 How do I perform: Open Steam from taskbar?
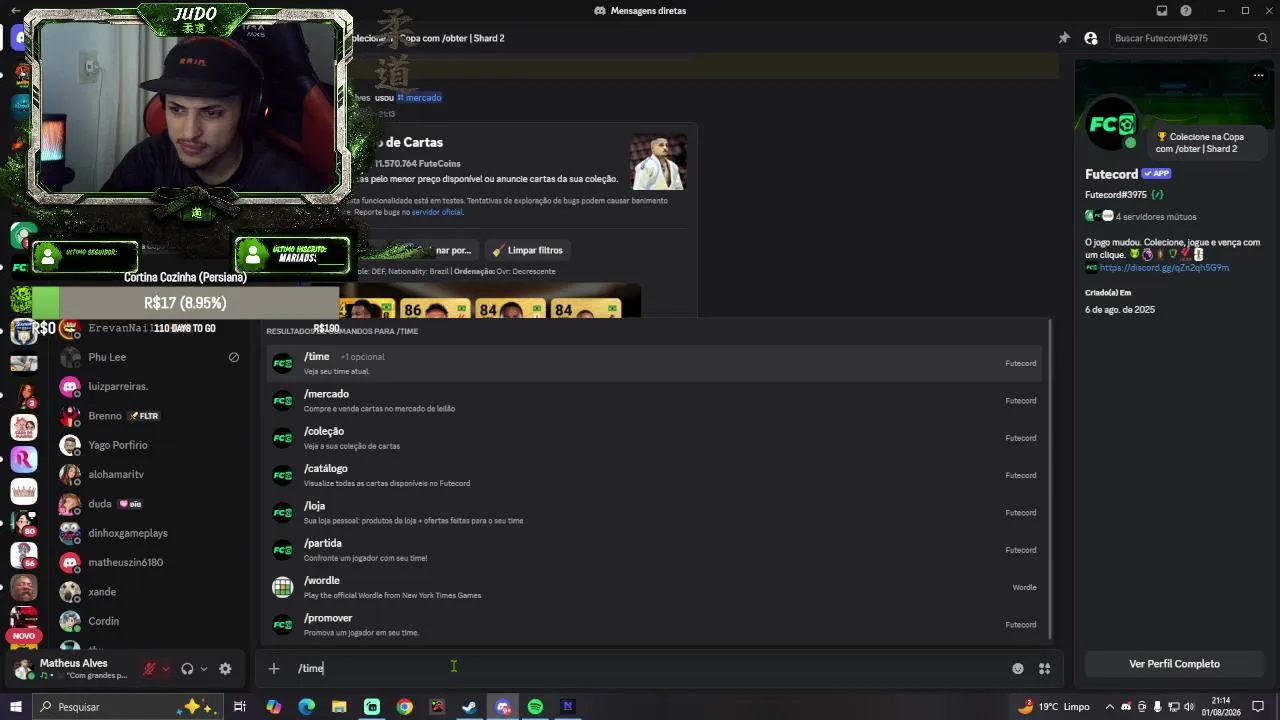[469, 707]
